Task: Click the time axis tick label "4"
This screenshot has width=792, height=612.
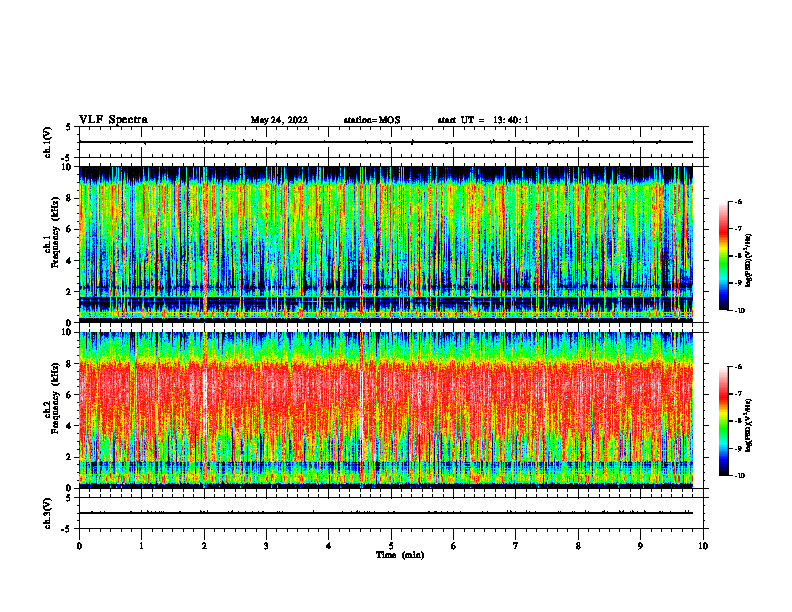Action: pos(329,546)
